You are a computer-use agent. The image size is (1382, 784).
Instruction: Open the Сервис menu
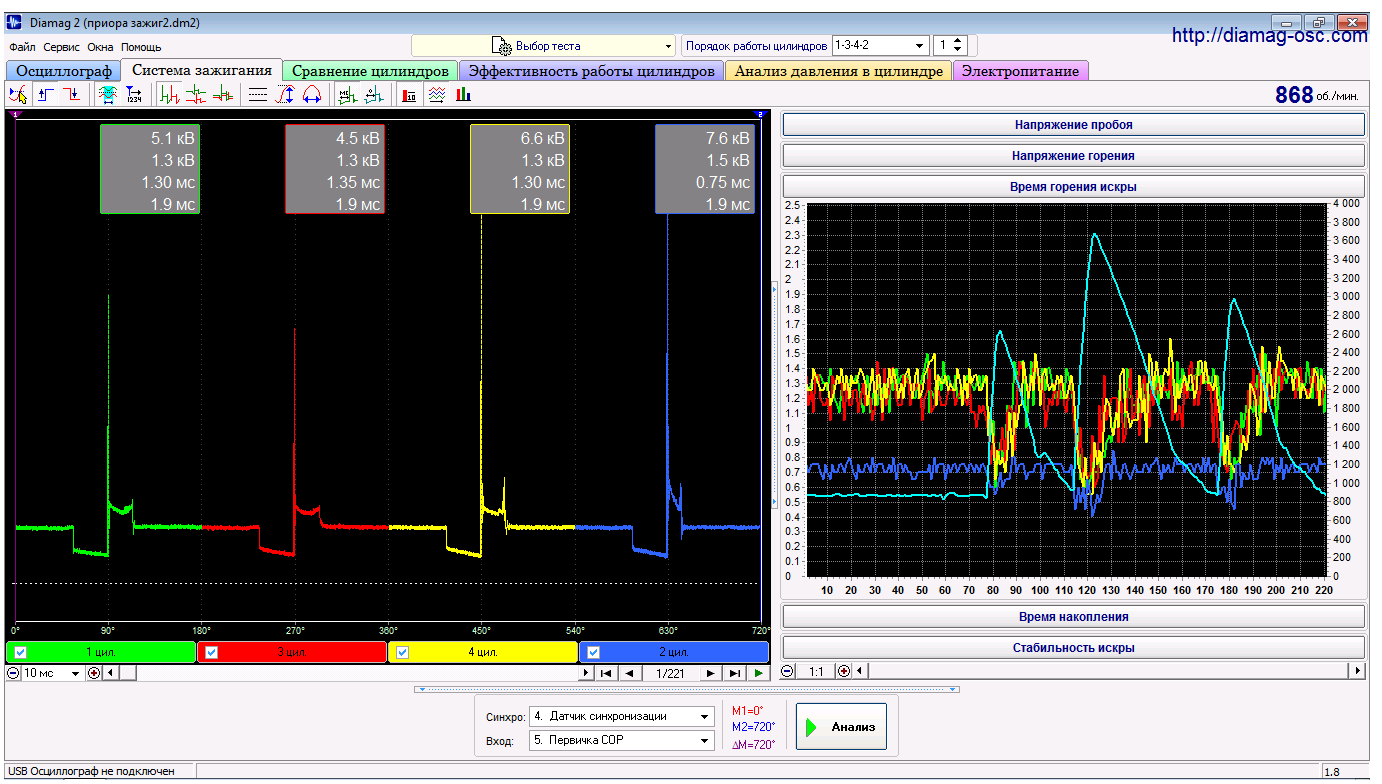(x=62, y=47)
